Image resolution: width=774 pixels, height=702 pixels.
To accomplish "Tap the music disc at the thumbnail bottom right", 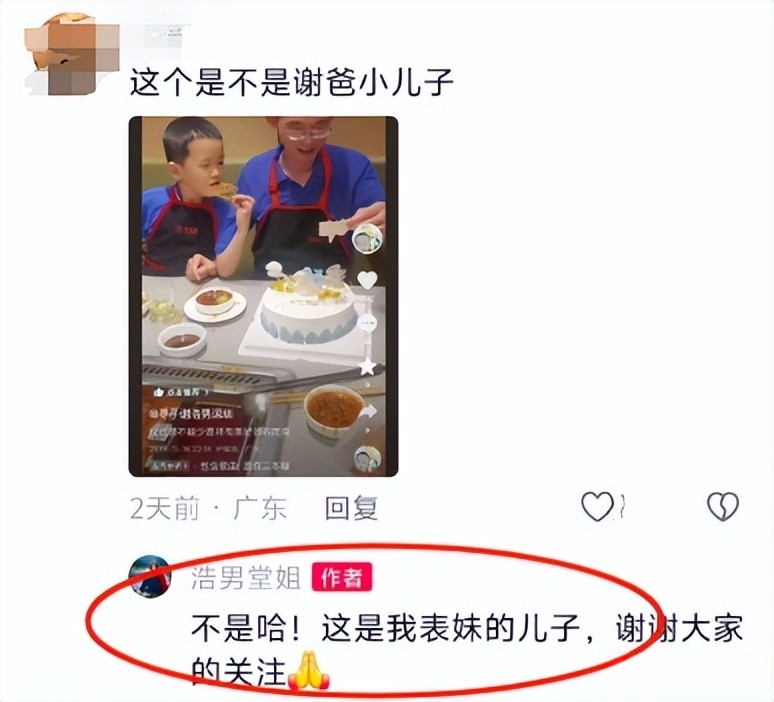I will pos(368,459).
